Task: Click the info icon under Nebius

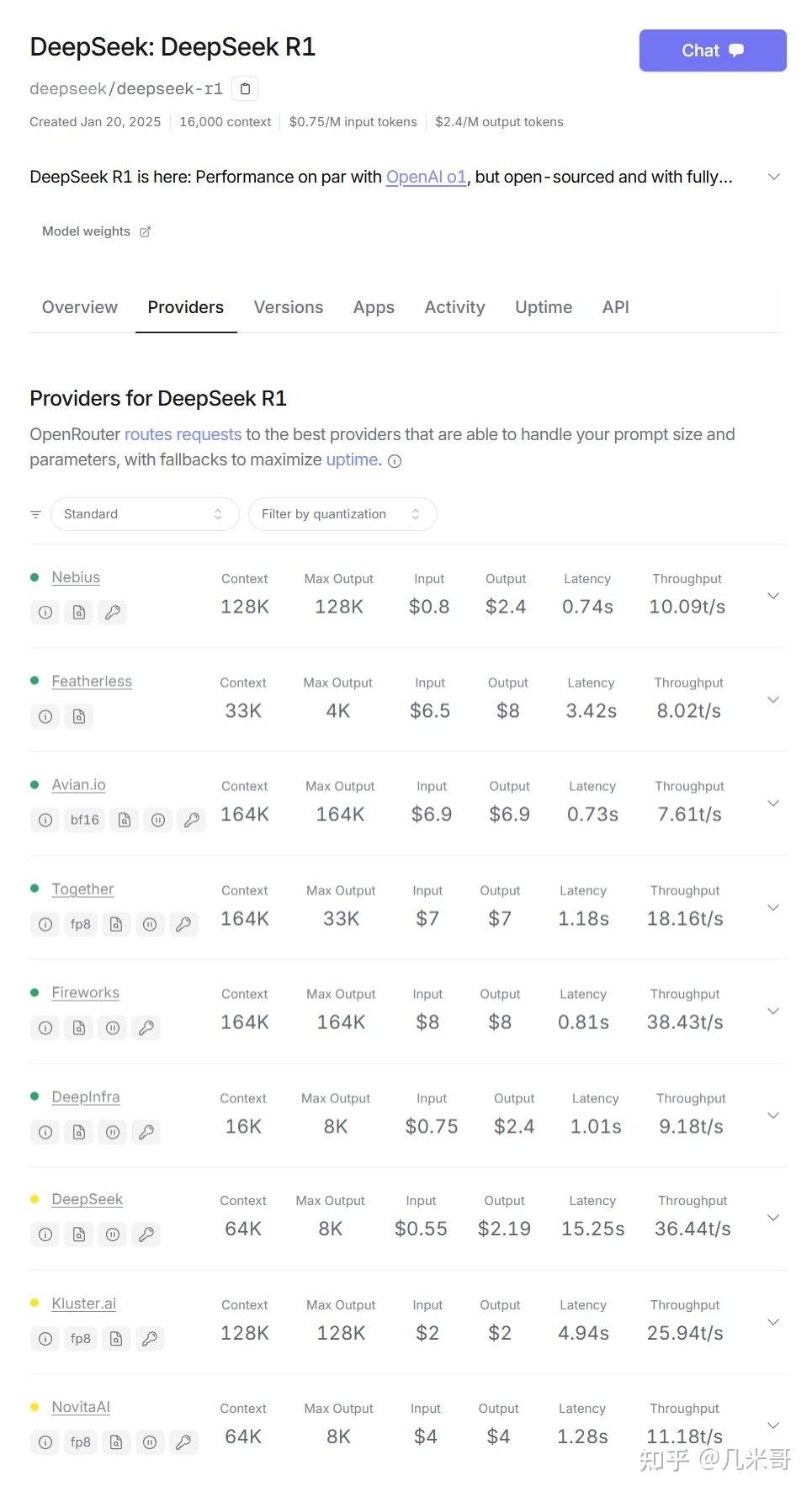Action: tap(45, 613)
